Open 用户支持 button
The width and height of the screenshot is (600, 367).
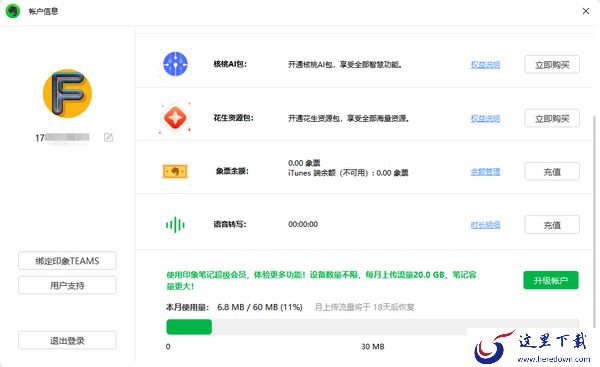tap(67, 285)
